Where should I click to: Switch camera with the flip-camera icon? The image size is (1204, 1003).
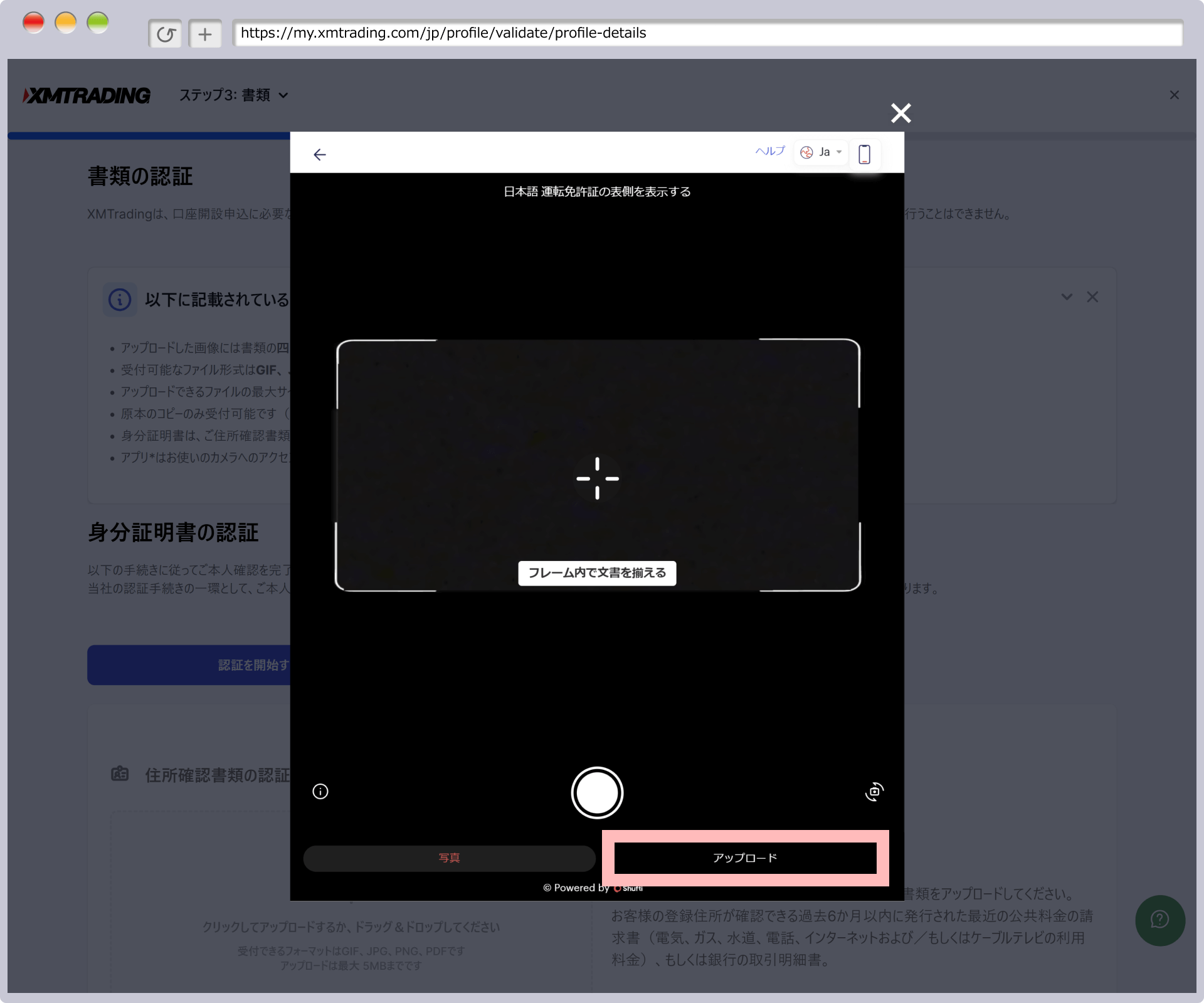click(874, 792)
